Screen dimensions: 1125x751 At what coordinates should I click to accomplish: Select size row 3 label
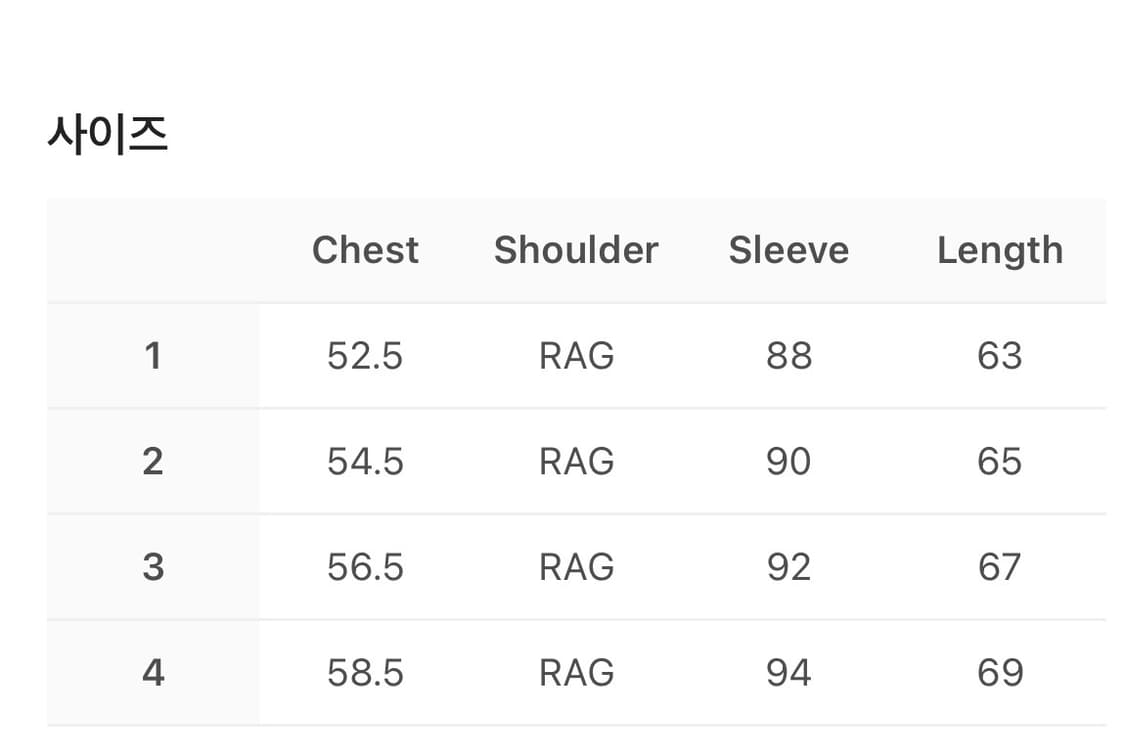[153, 567]
